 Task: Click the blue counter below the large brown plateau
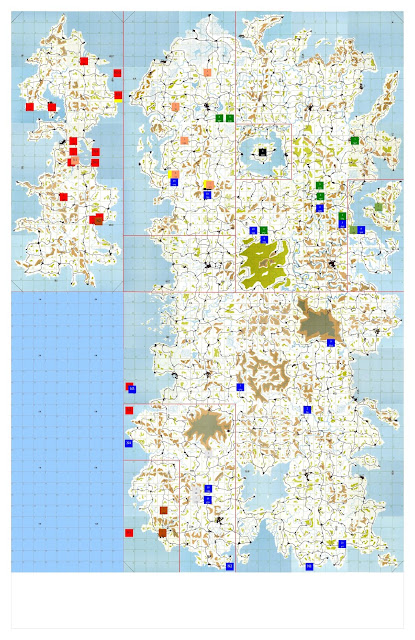[331, 343]
